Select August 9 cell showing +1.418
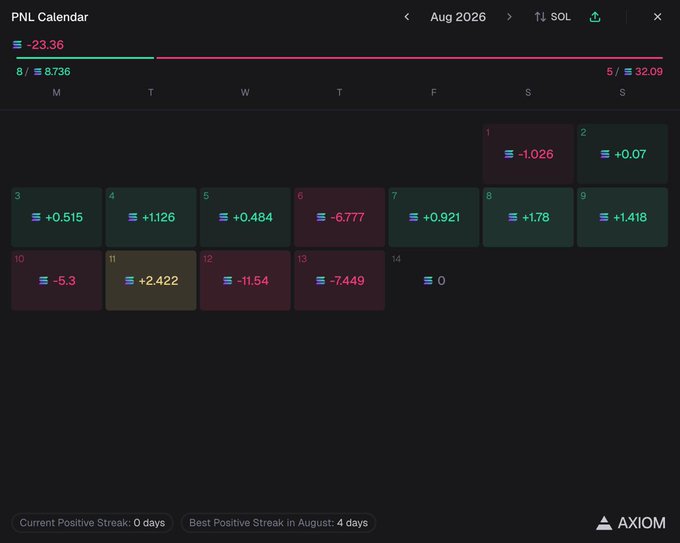 coord(622,217)
